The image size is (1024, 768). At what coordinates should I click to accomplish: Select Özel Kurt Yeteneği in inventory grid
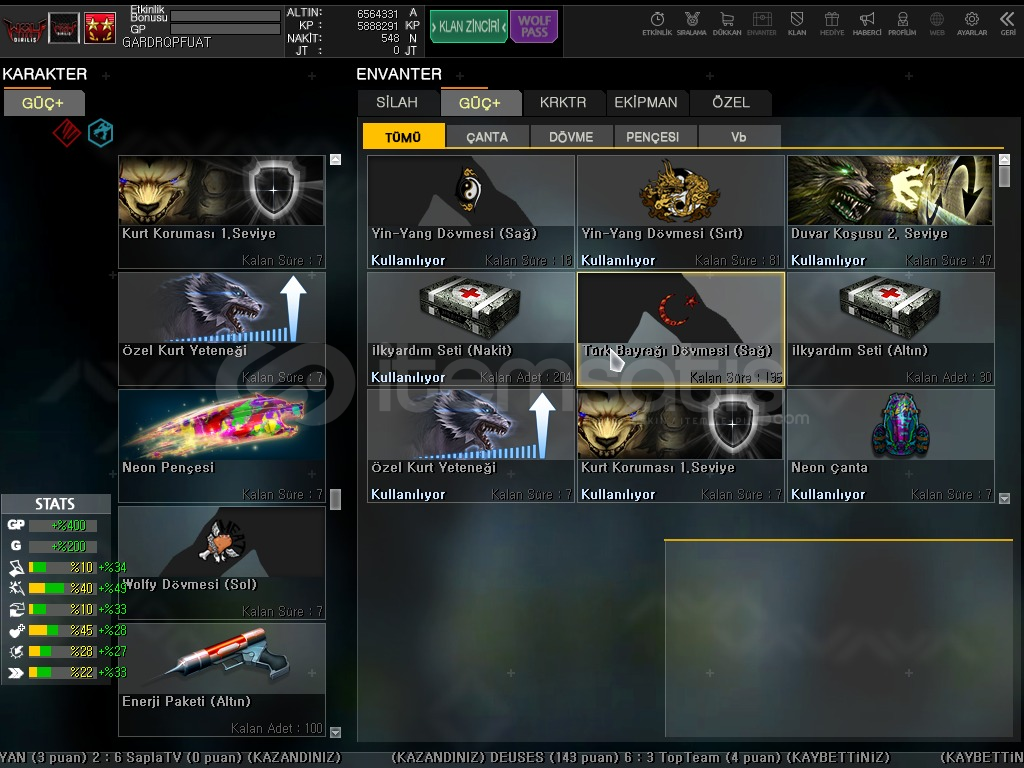(471, 446)
